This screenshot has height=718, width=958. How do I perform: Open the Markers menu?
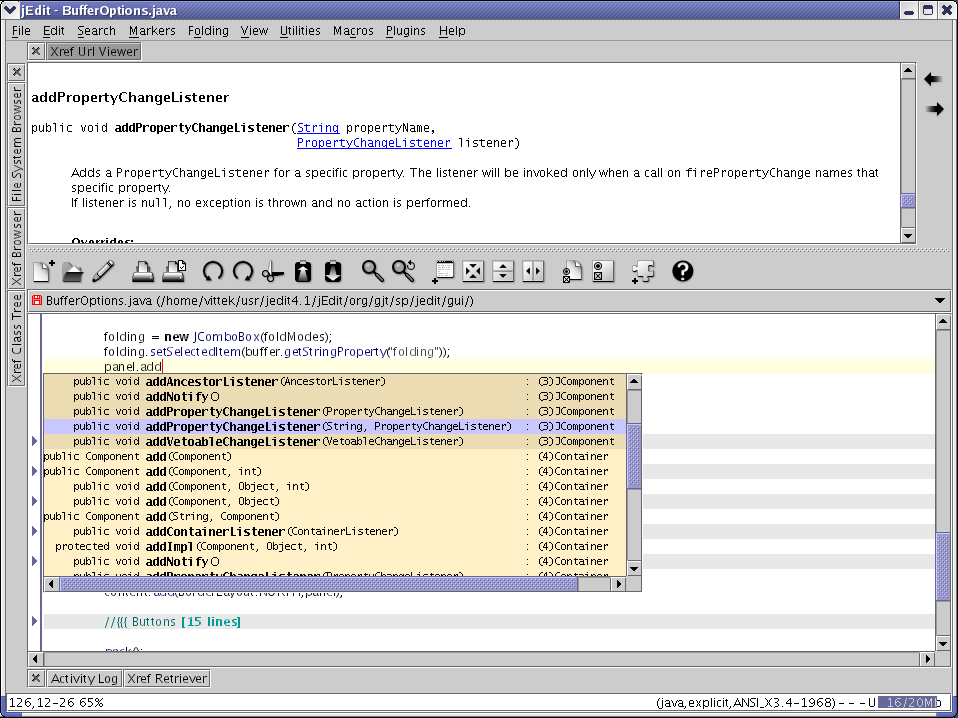point(152,31)
